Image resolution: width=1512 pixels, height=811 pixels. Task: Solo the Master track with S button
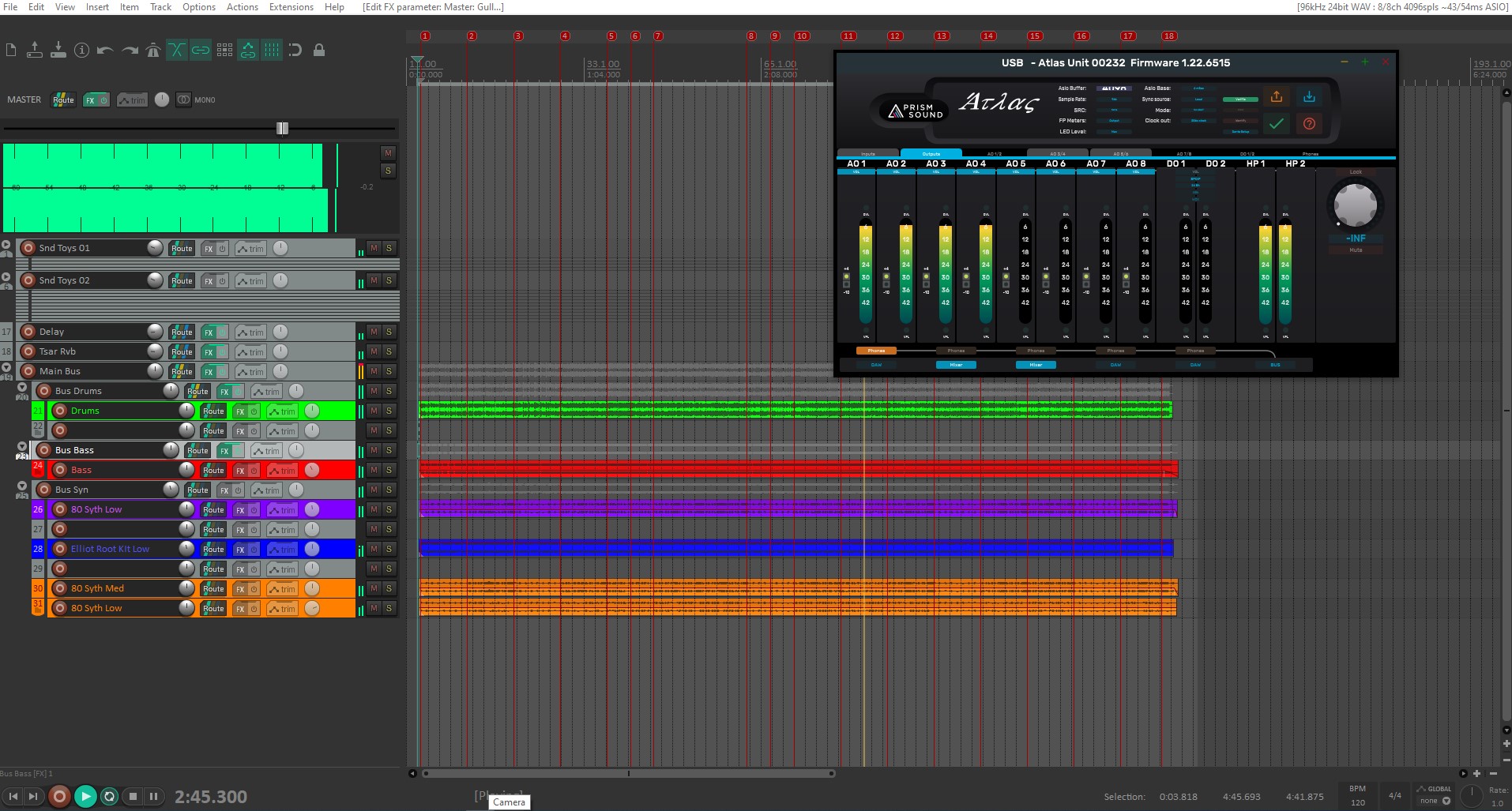click(x=388, y=171)
